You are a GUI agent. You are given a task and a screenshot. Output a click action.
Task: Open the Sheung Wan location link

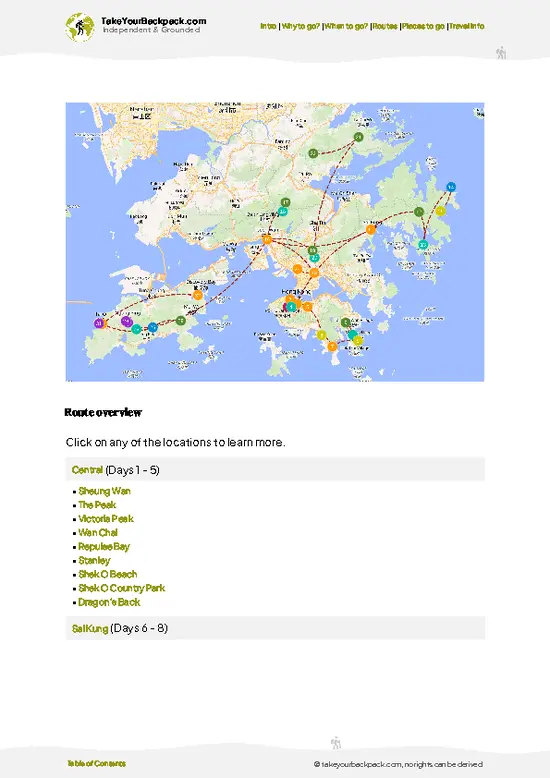click(104, 491)
